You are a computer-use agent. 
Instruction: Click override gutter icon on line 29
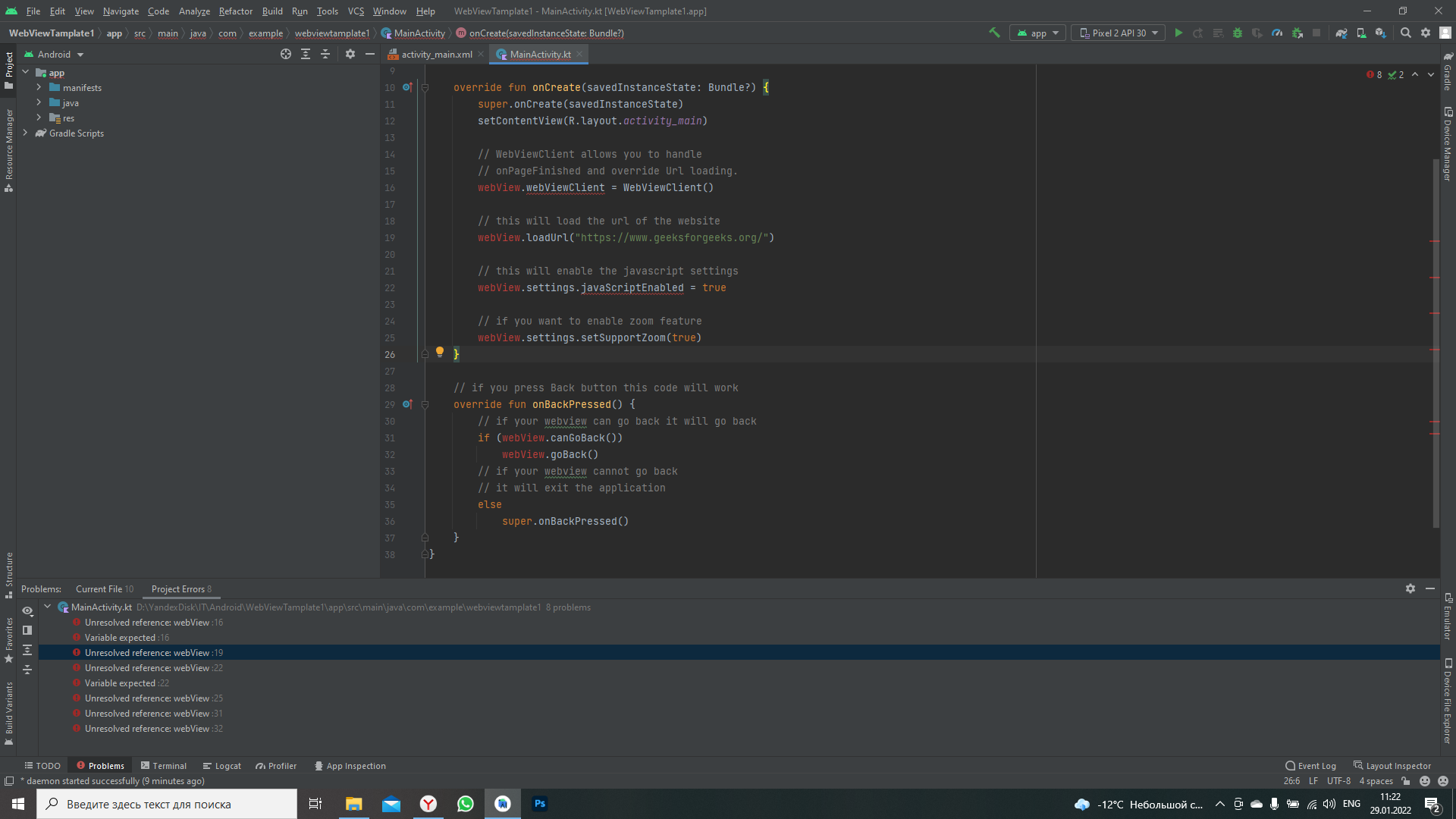click(407, 404)
